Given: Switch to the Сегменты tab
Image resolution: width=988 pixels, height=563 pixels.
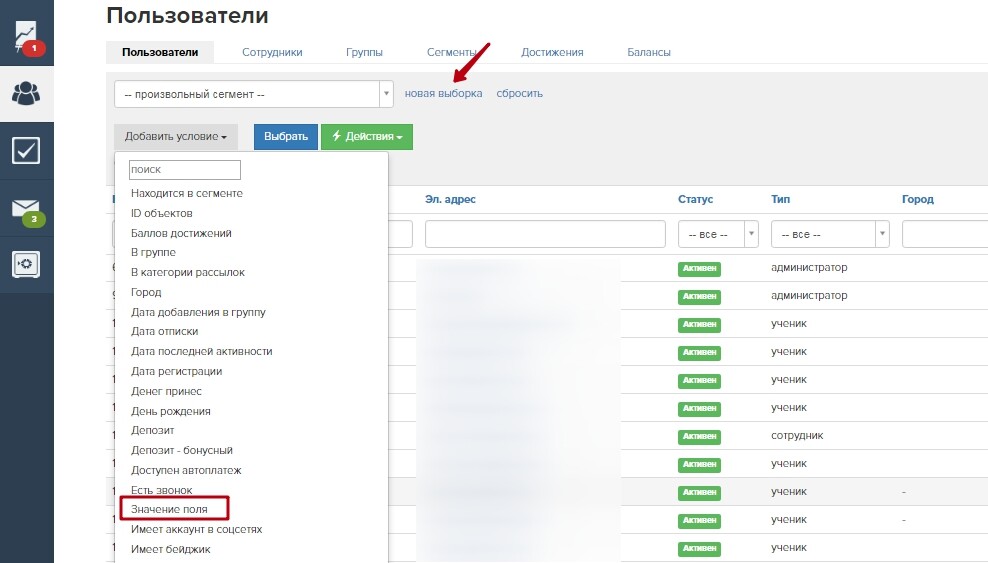Looking at the screenshot, I should point(451,52).
